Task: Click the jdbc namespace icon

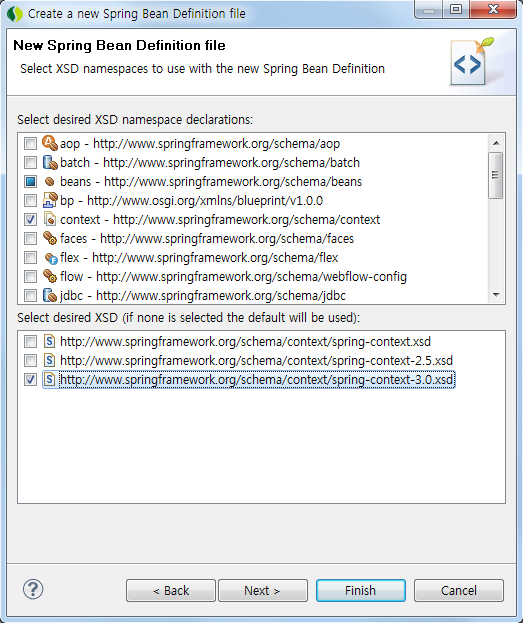Action: pyautogui.click(x=50, y=296)
